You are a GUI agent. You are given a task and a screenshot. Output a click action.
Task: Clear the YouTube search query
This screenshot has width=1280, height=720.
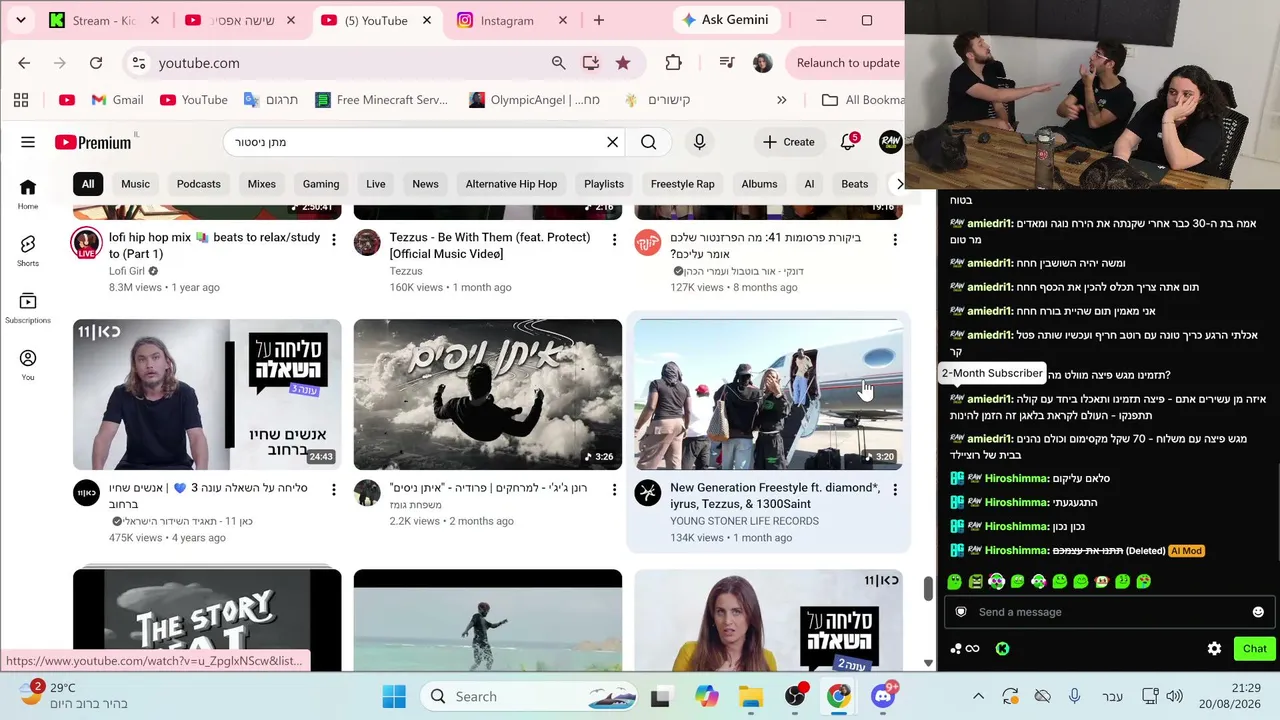613,142
